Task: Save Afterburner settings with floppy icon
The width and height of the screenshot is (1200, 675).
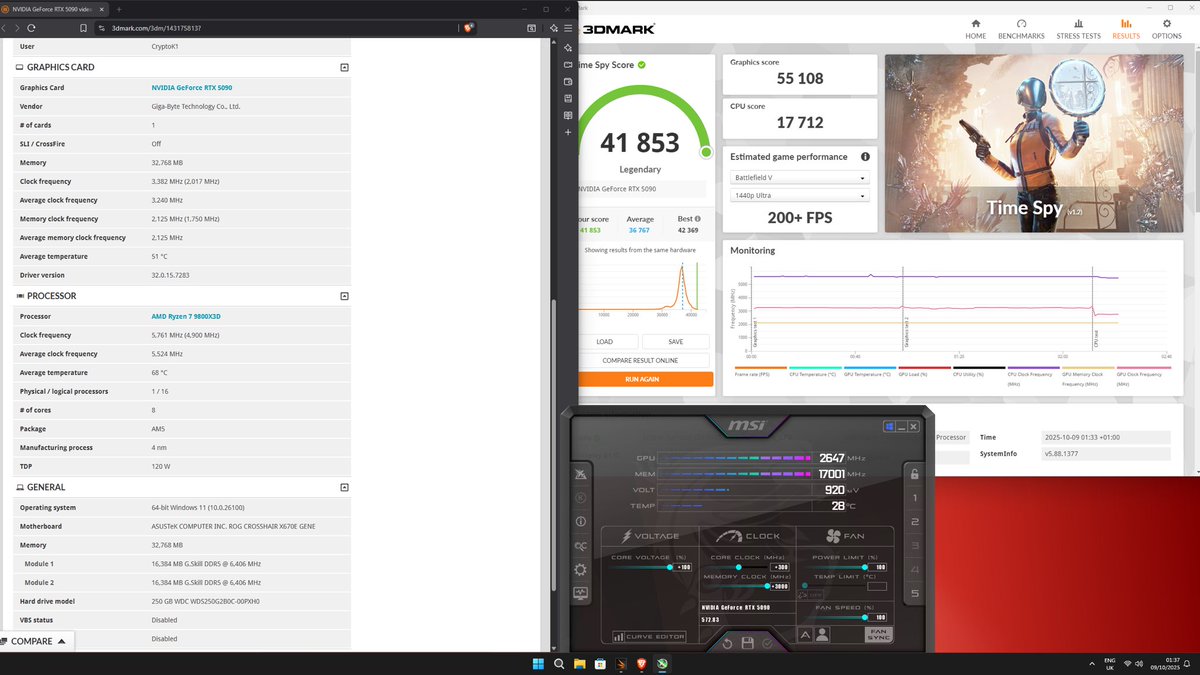Action: click(747, 643)
